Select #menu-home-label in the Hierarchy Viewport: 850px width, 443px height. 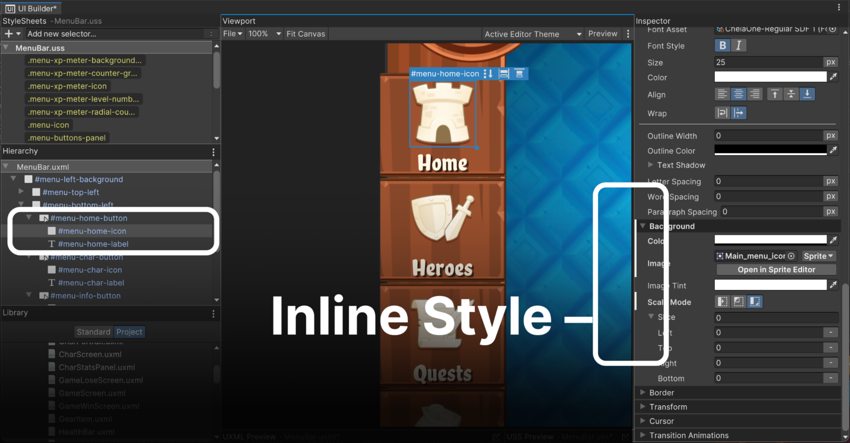point(92,244)
